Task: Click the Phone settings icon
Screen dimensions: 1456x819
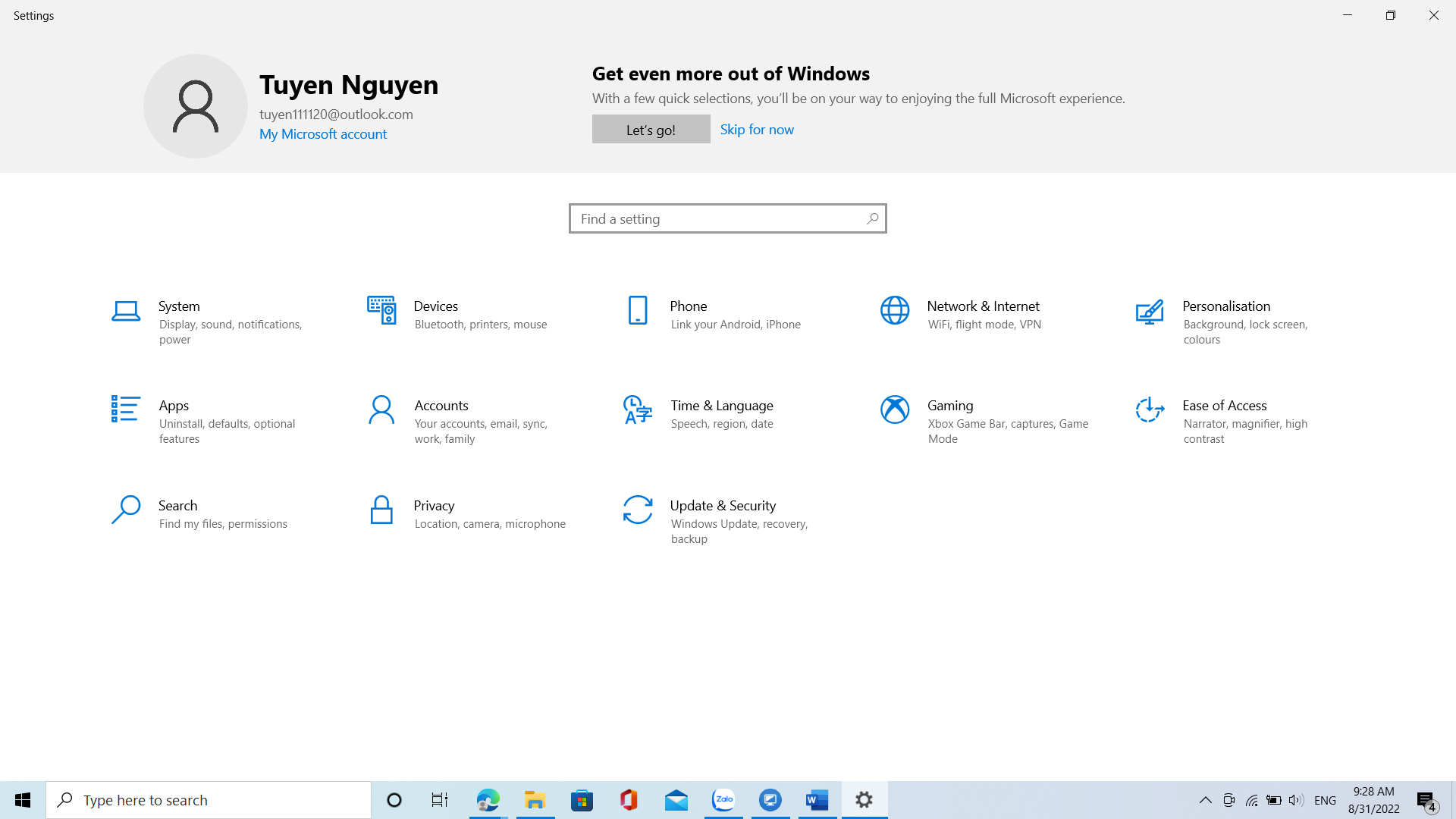Action: click(x=638, y=310)
